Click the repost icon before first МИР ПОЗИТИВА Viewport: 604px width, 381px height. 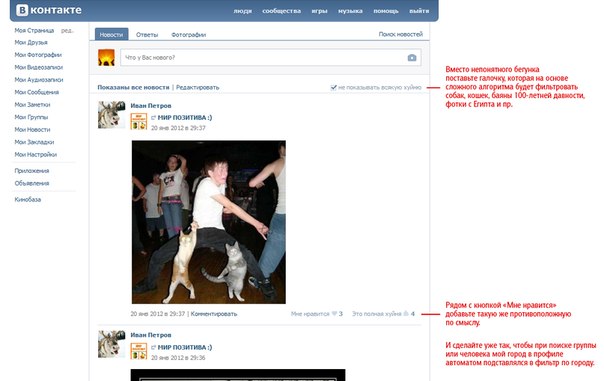(x=153, y=118)
